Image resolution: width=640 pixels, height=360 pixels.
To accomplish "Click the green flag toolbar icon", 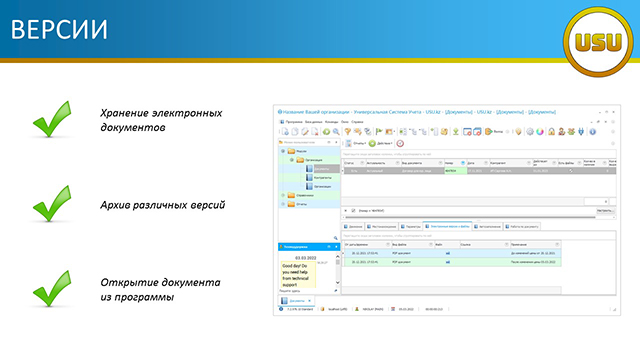I will 379,131.
